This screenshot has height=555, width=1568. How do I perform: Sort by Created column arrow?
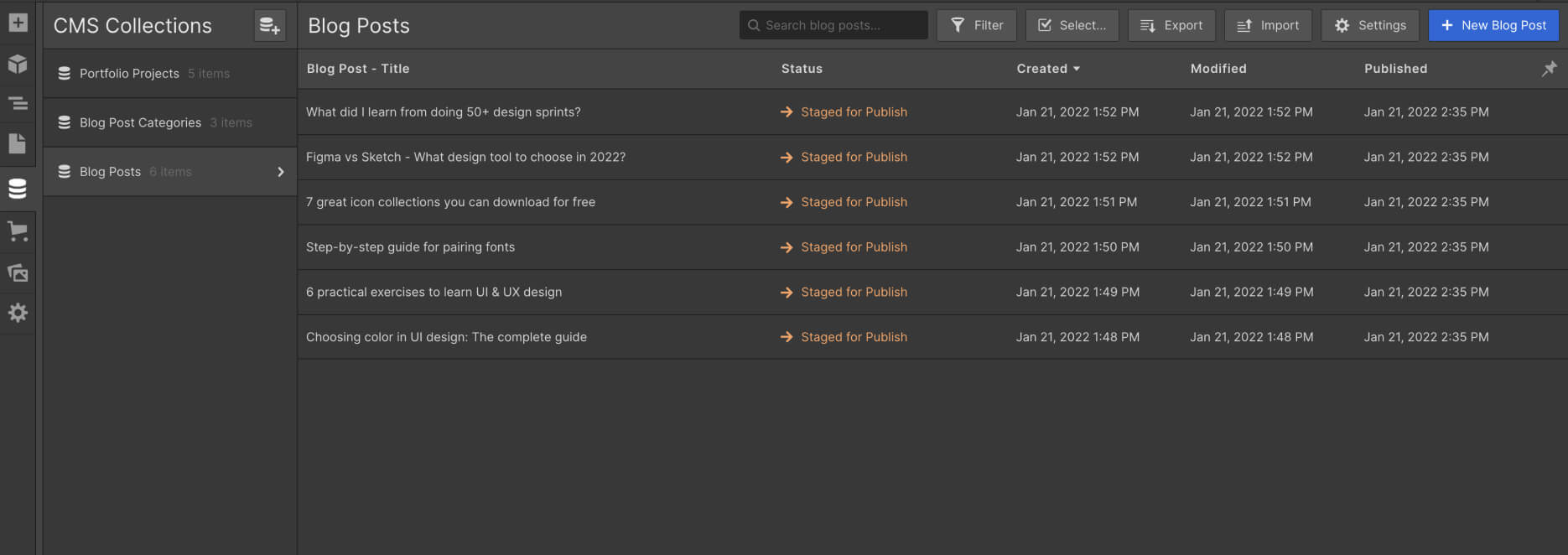pyautogui.click(x=1077, y=69)
